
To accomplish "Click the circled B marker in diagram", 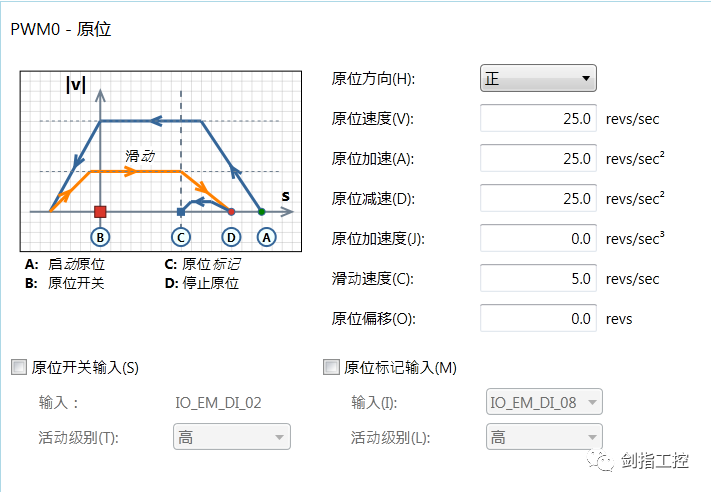I will (x=99, y=237).
